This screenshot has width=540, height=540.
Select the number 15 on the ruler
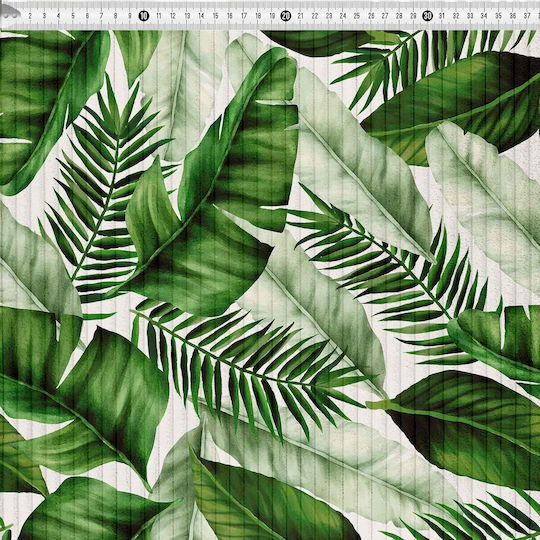pos(215,16)
